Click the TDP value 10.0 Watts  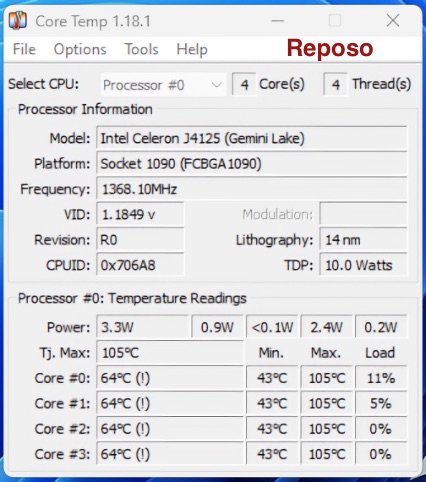363,265
